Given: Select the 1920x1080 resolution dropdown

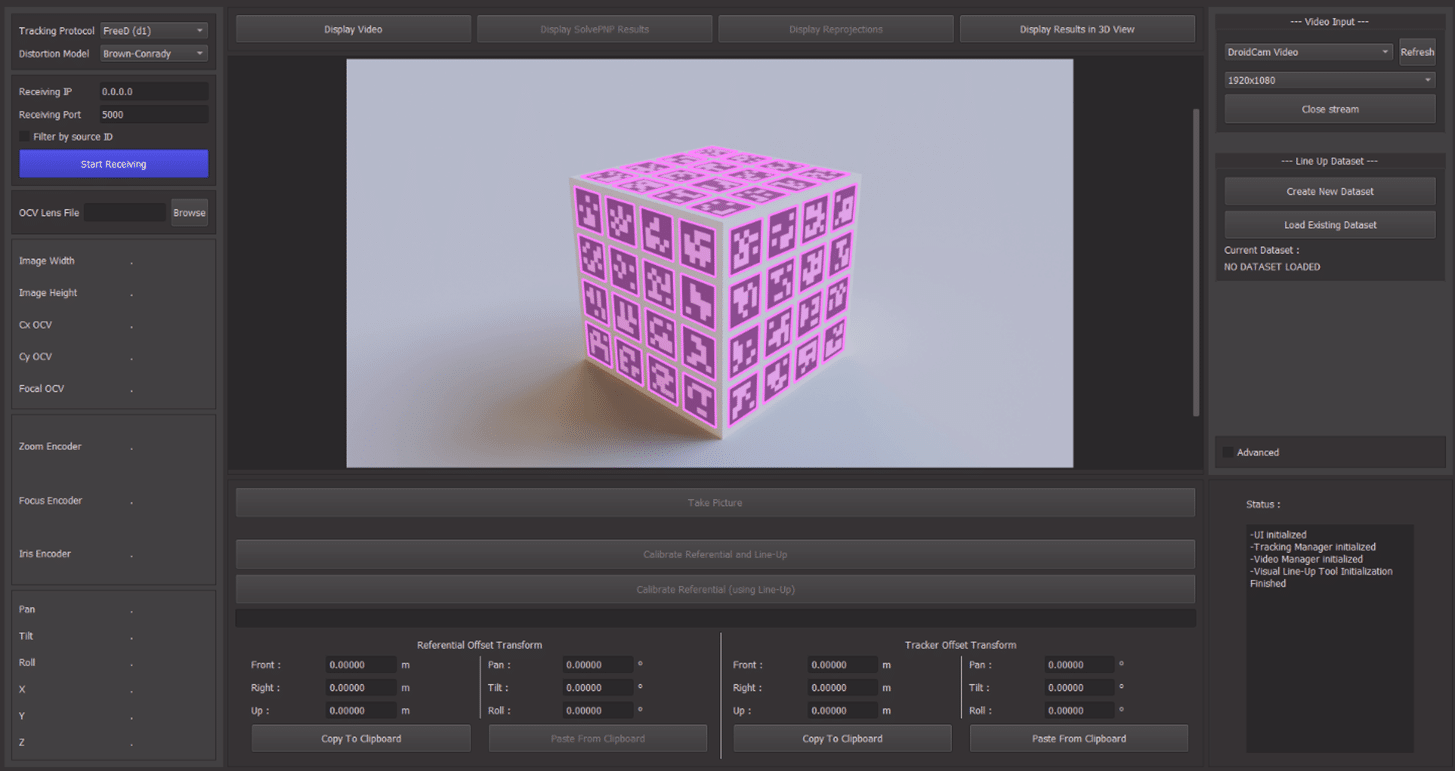Looking at the screenshot, I should pyautogui.click(x=1329, y=80).
